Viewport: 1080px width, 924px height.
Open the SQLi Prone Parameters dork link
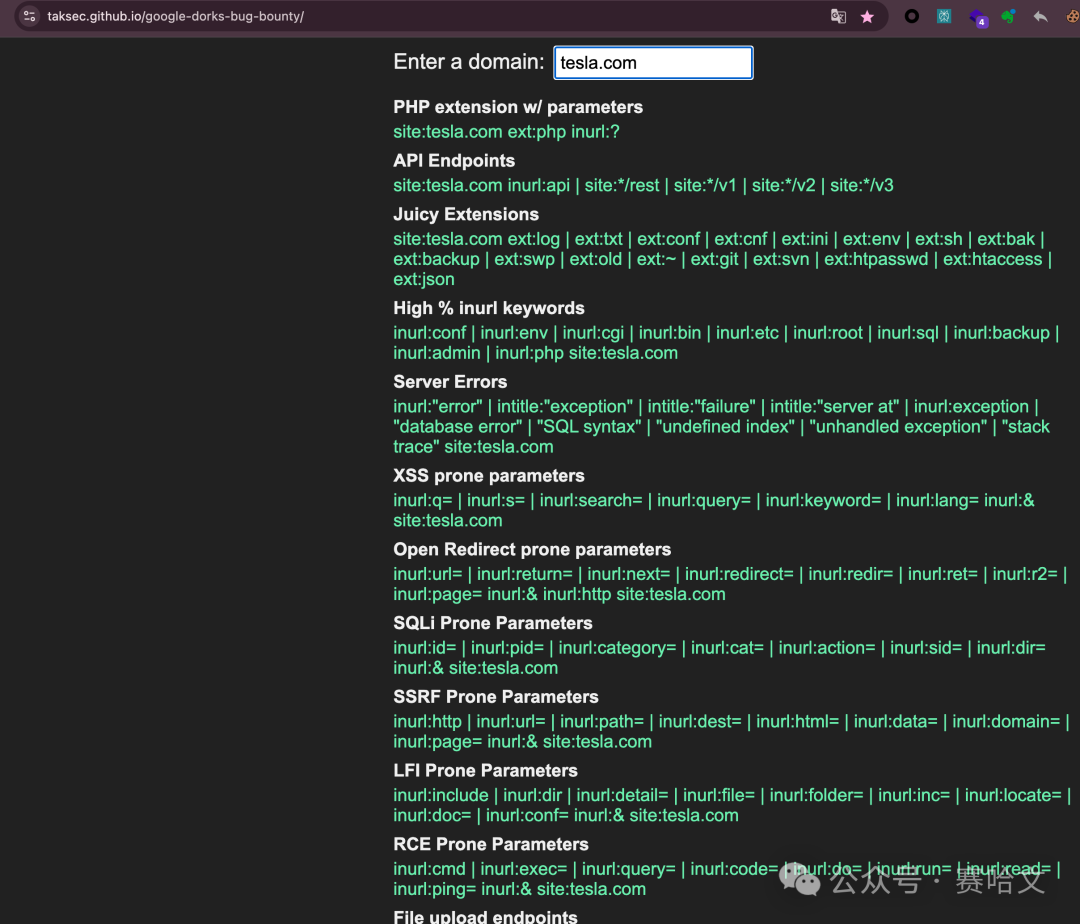coord(720,658)
